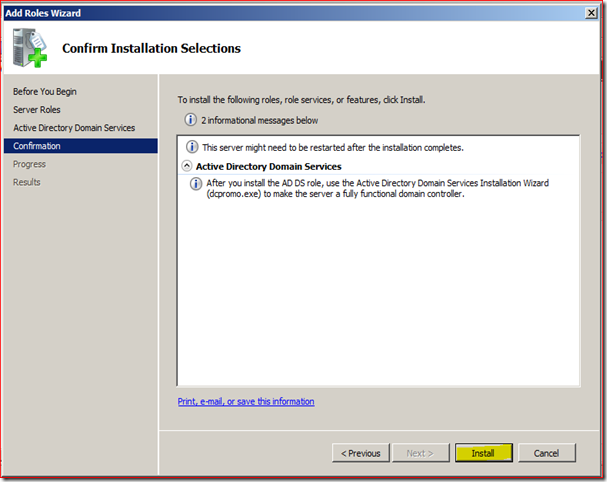Click info icon beside 2 informational messages
The image size is (607, 482).
190,120
